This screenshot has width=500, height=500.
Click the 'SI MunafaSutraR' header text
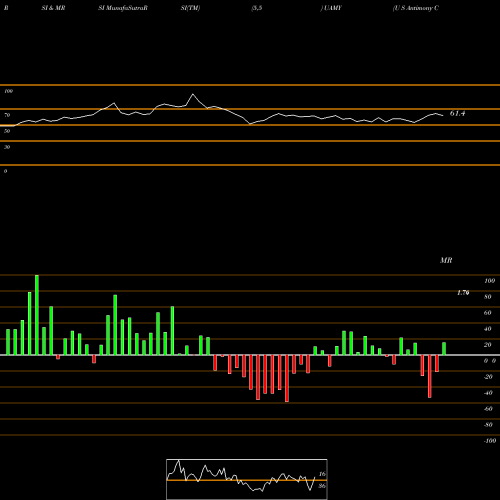point(123,8)
